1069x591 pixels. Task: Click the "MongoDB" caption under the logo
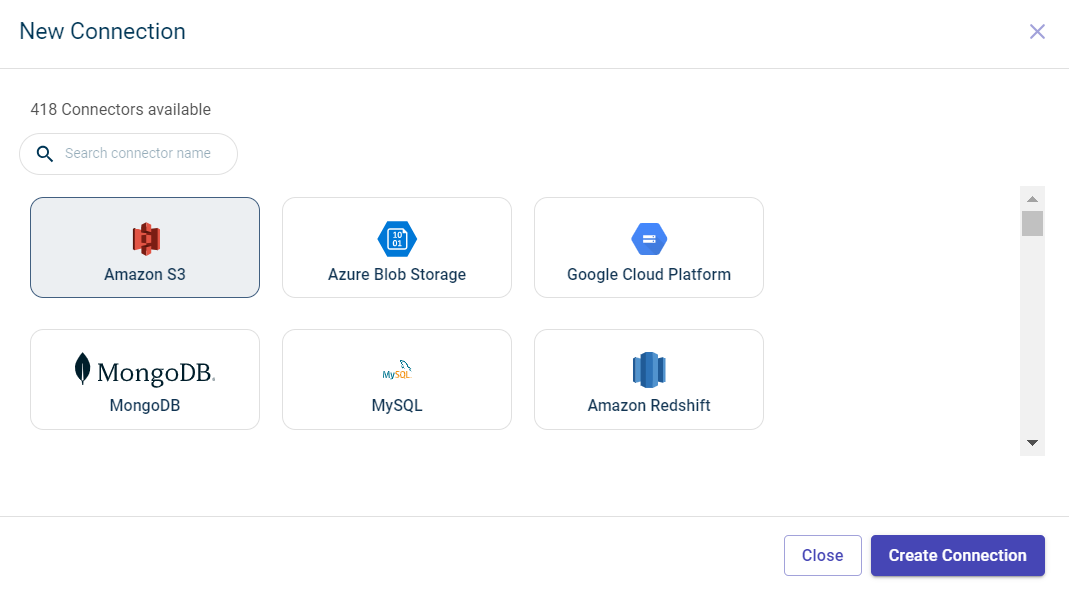click(x=145, y=405)
